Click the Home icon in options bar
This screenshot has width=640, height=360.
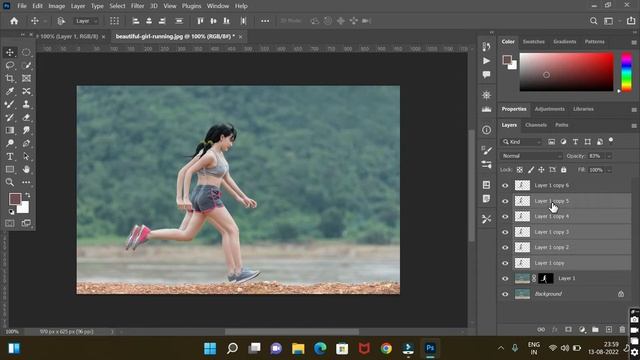click(14, 21)
